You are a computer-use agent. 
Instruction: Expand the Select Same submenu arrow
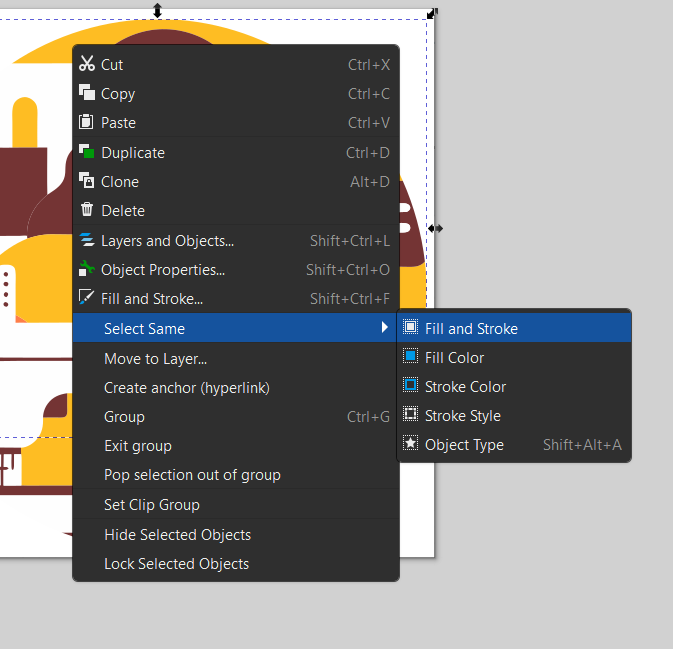(385, 328)
